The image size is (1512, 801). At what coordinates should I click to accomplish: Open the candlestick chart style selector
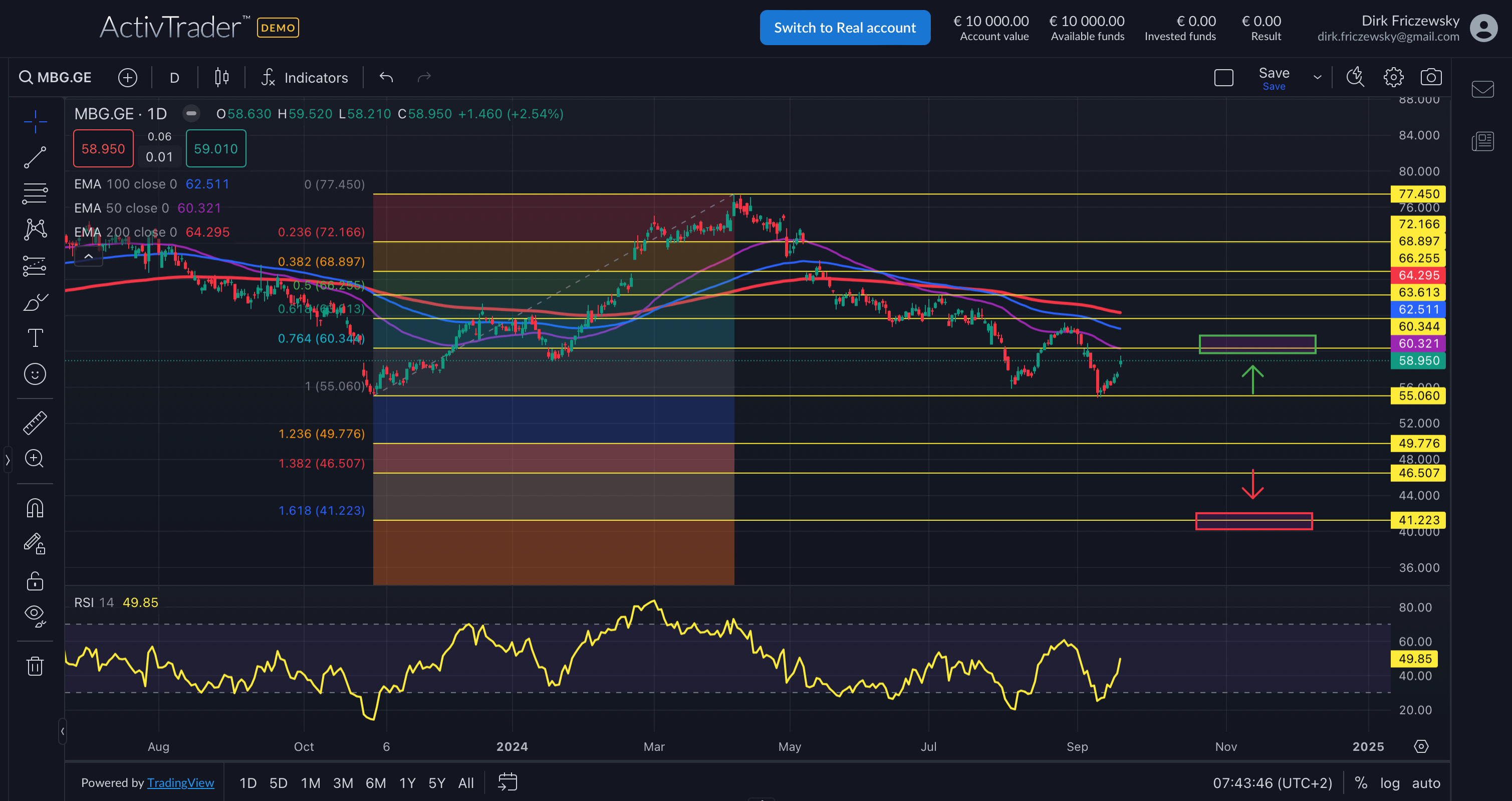(221, 78)
